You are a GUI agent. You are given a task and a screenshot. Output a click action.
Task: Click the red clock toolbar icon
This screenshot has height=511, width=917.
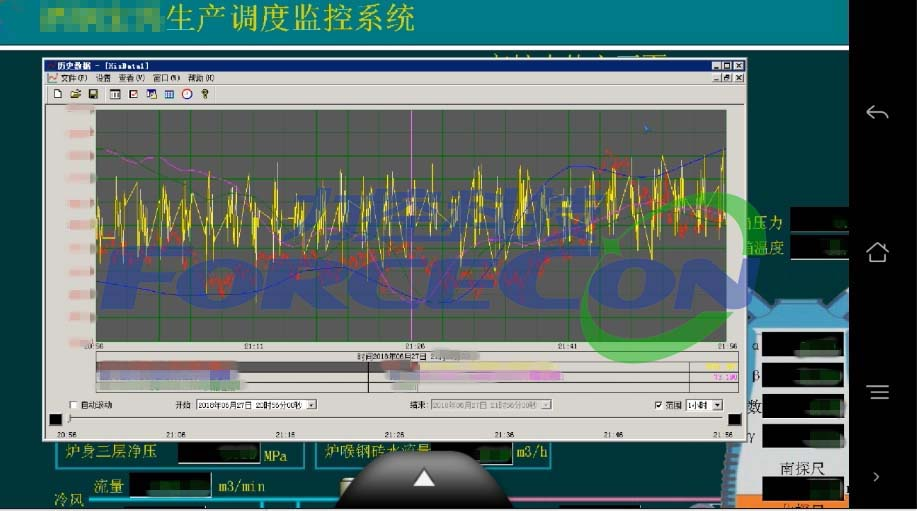coord(187,94)
